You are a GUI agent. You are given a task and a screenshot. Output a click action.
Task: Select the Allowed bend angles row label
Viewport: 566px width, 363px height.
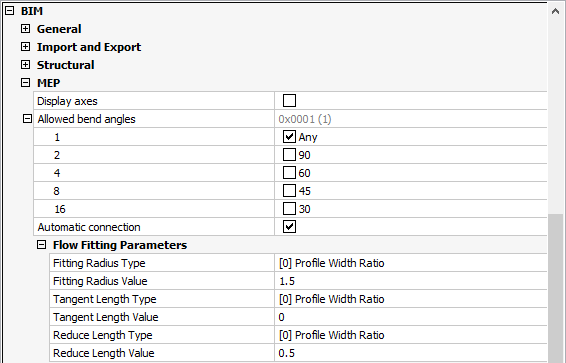(x=87, y=119)
